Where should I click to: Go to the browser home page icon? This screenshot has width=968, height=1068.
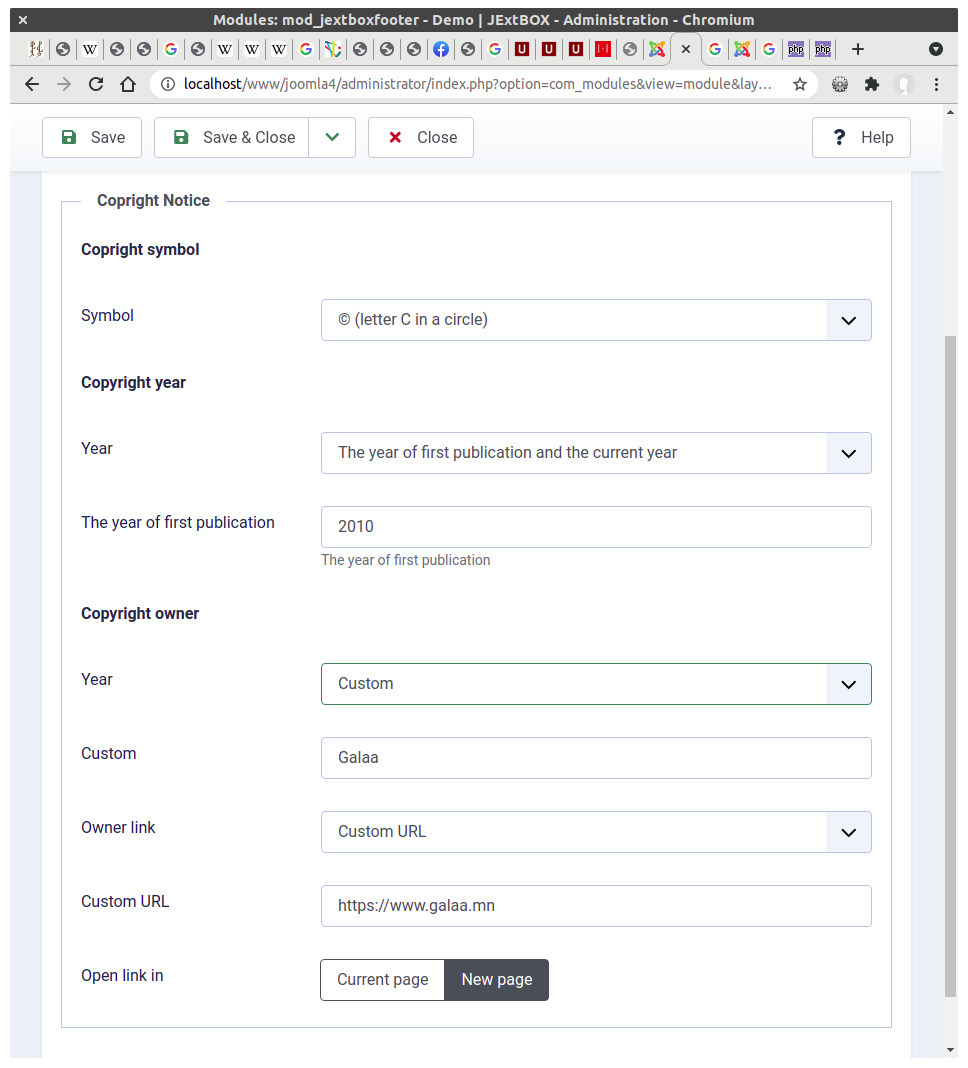point(127,84)
